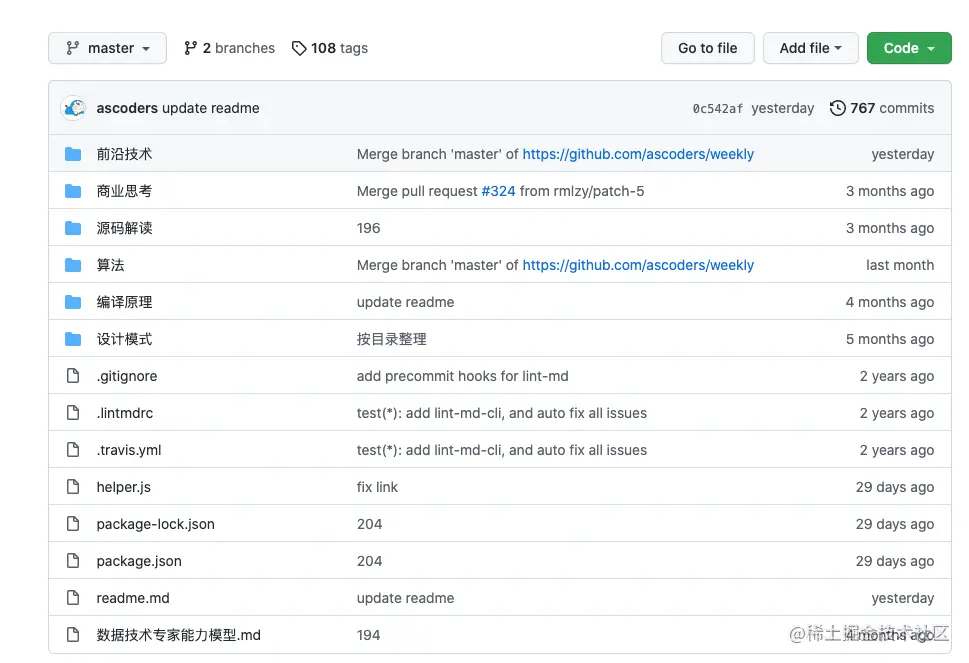Open the package-lock.json file
969x663 pixels.
[x=155, y=524]
